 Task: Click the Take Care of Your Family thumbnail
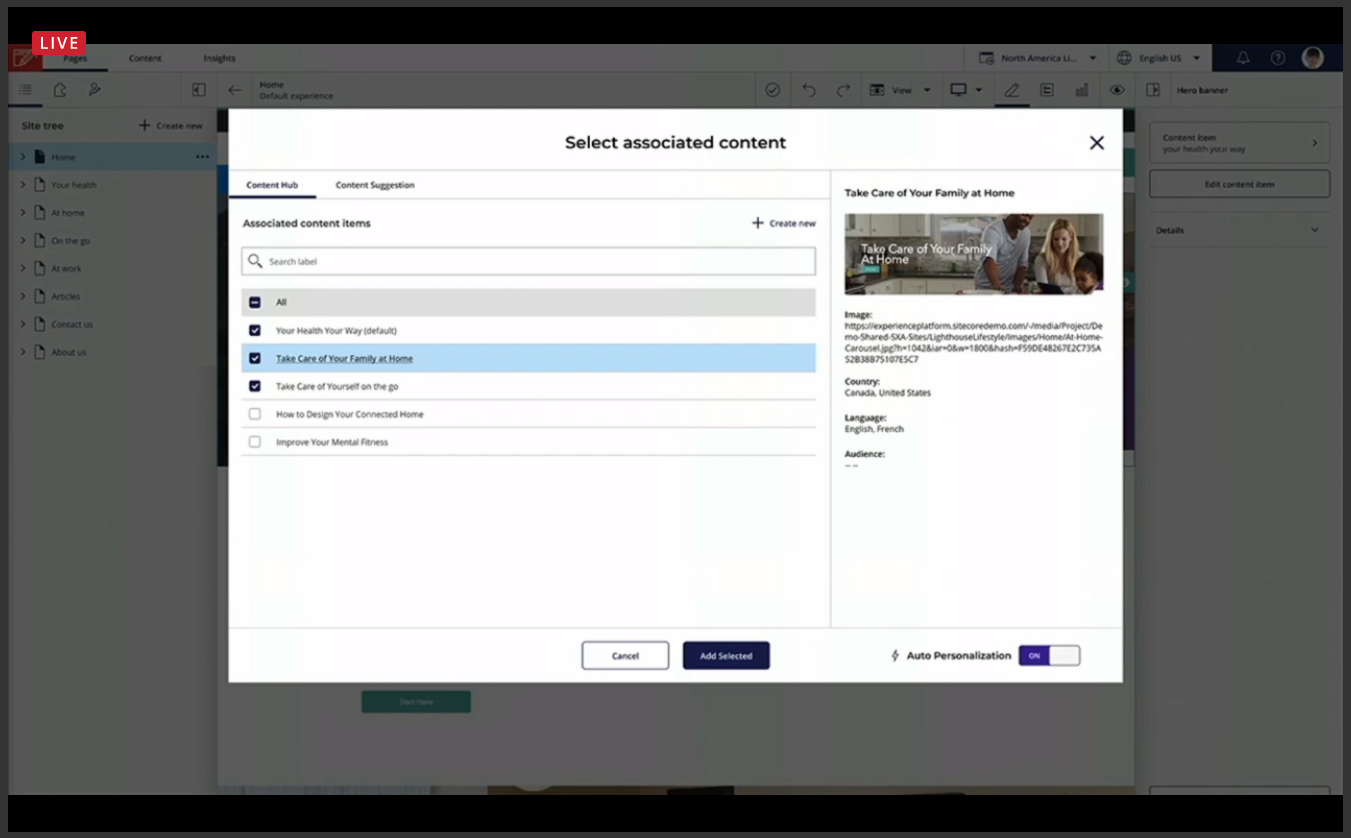(x=974, y=254)
